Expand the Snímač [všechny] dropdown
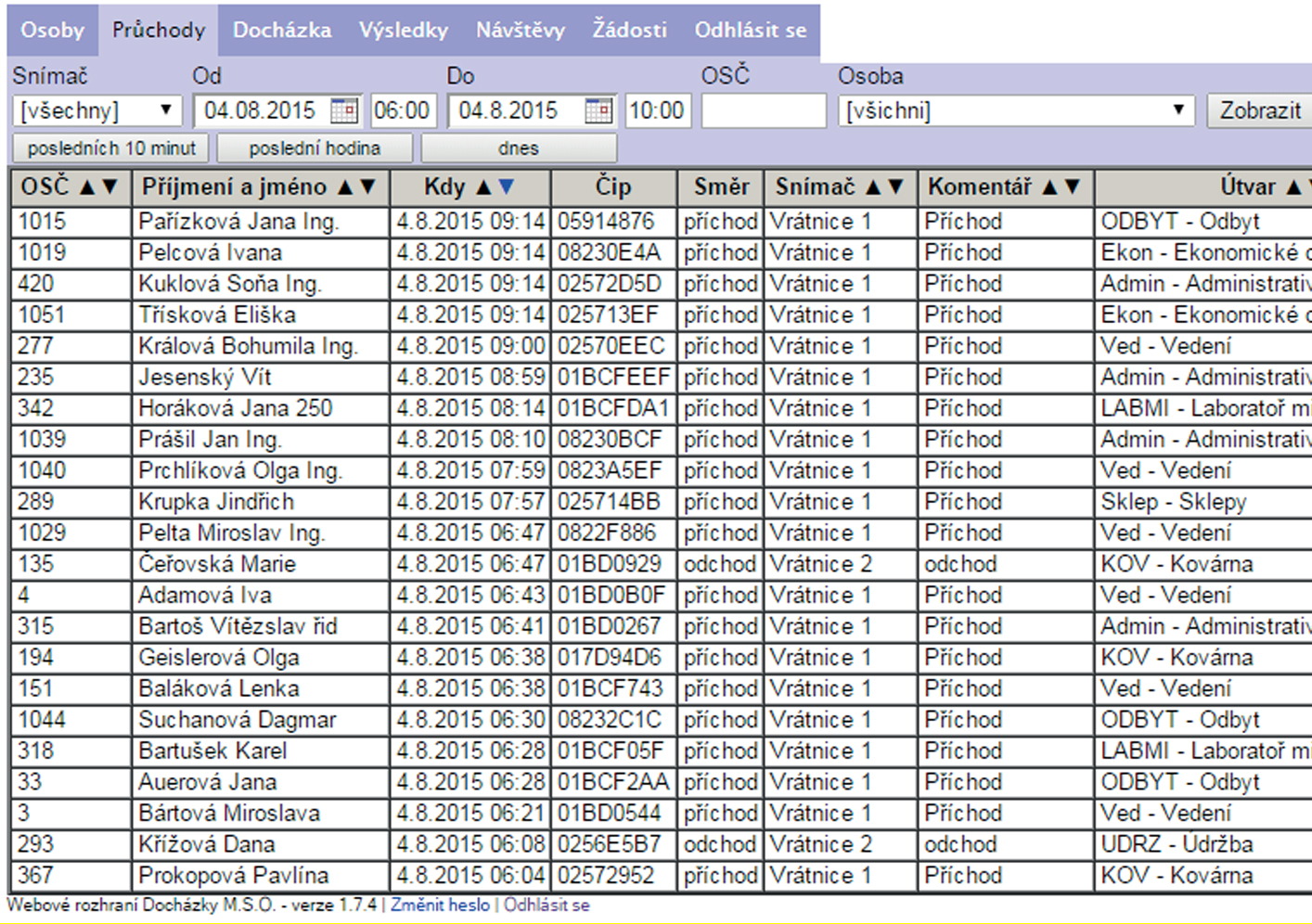 click(96, 111)
